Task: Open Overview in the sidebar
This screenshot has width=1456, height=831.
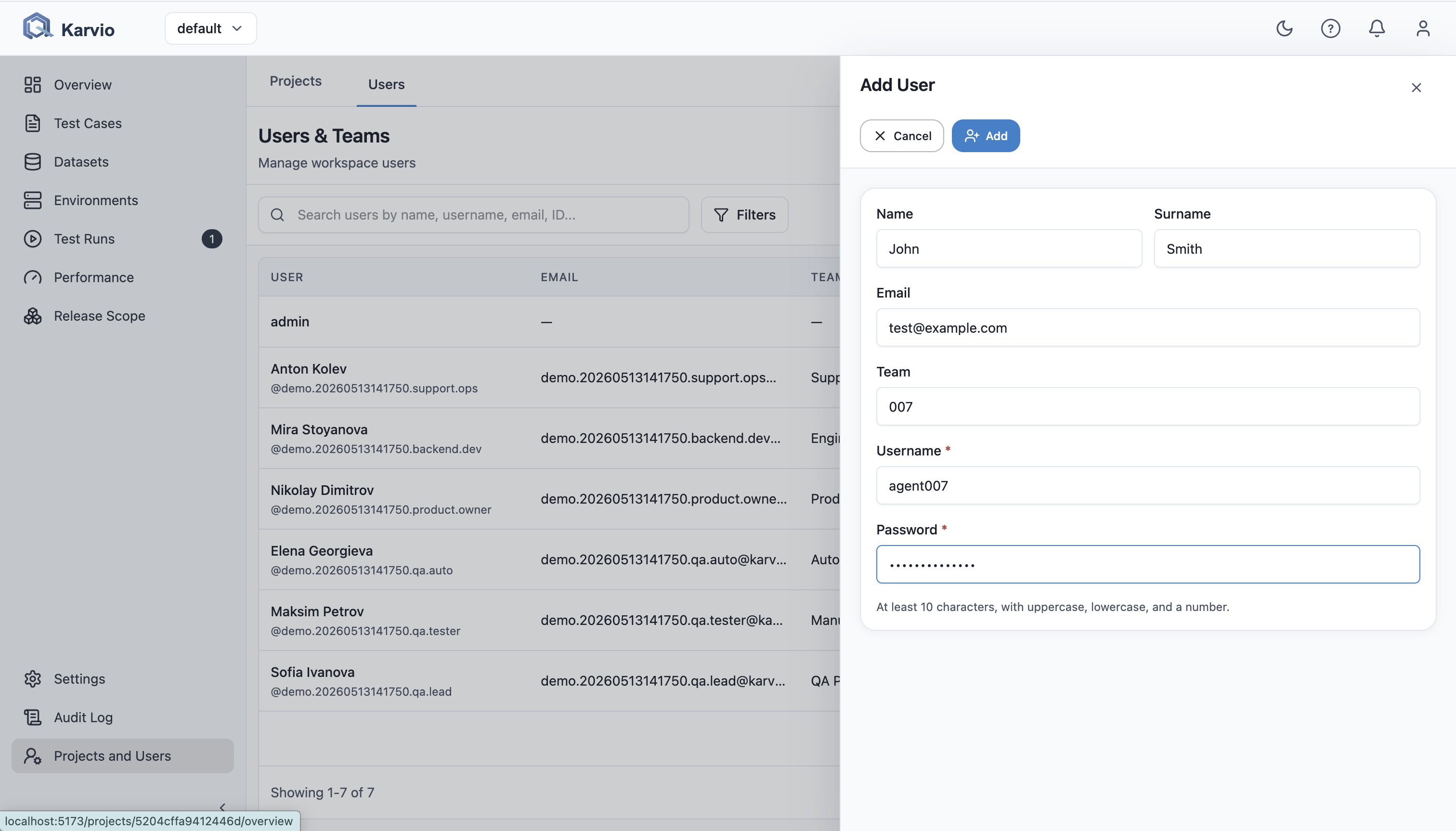Action: (x=123, y=84)
